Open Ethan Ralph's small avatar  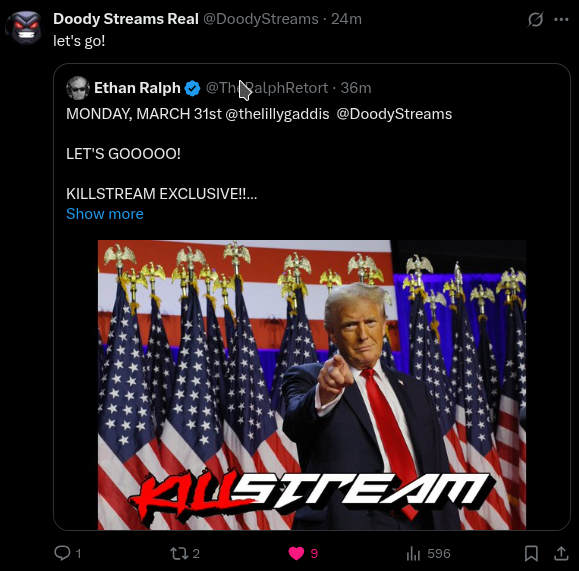tap(78, 88)
